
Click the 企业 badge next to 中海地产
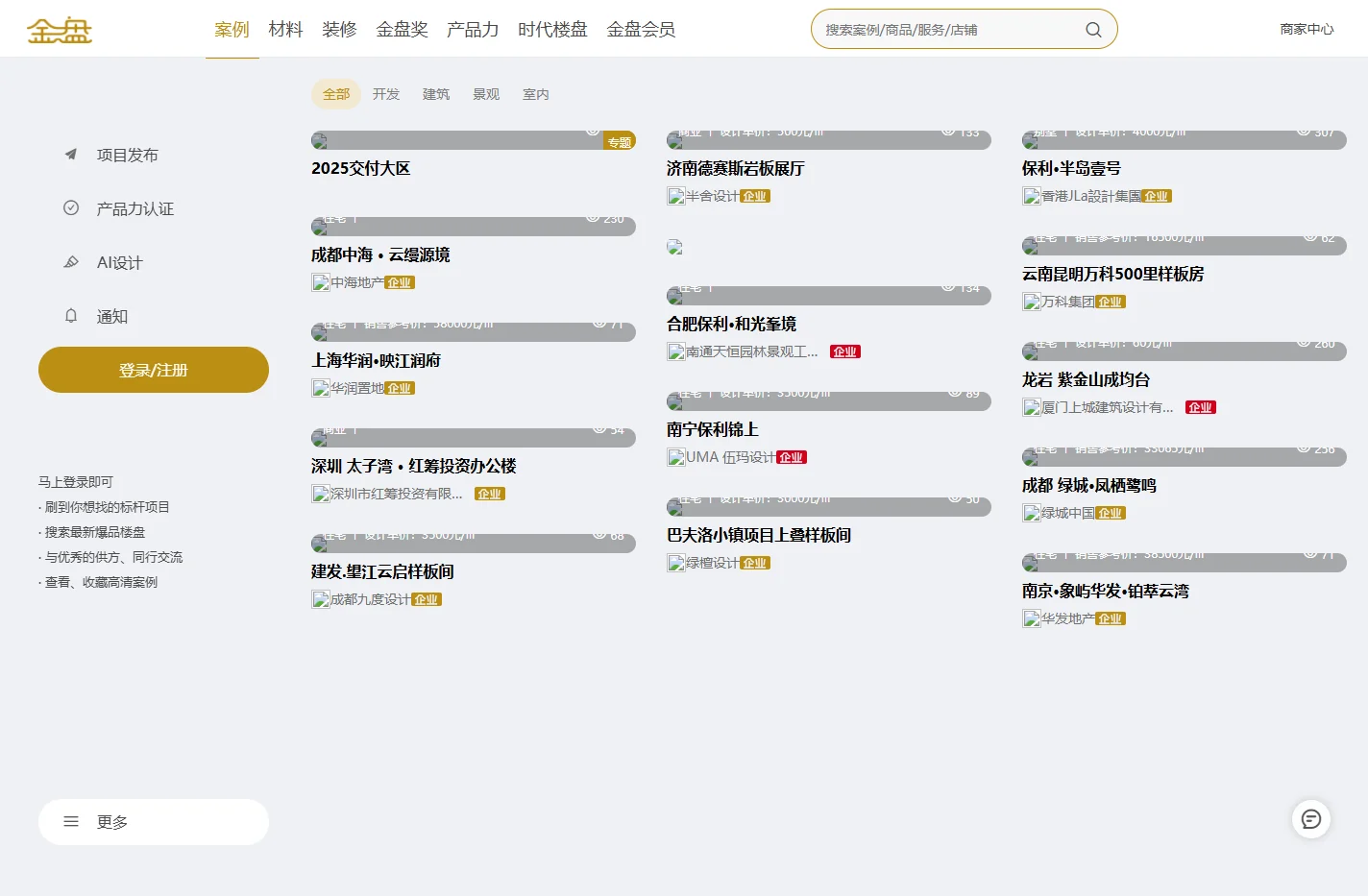pos(400,282)
